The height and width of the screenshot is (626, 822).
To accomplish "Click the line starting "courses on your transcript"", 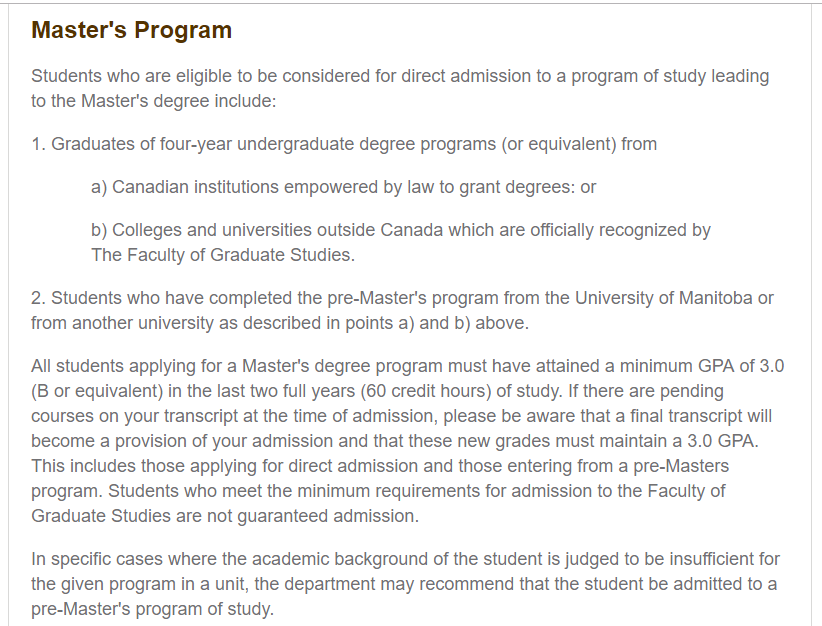I will click(x=400, y=415).
